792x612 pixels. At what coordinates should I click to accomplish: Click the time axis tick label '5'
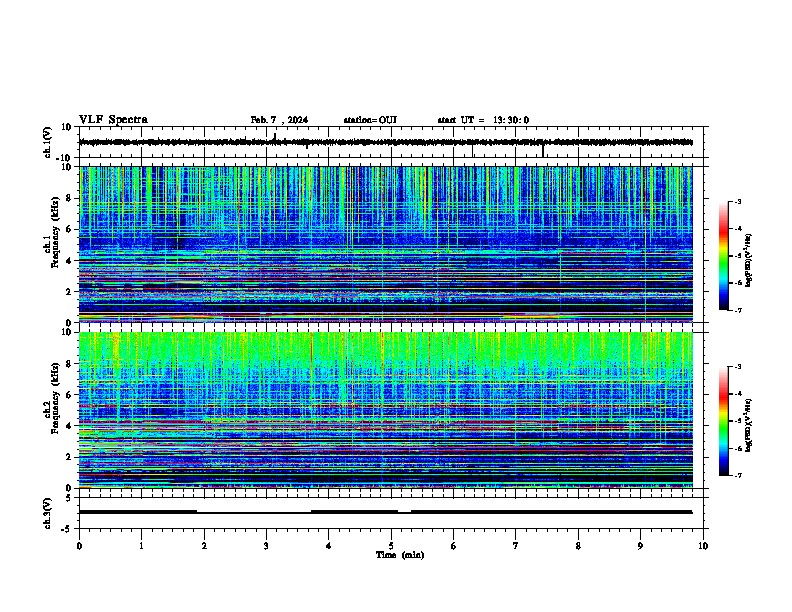click(391, 545)
